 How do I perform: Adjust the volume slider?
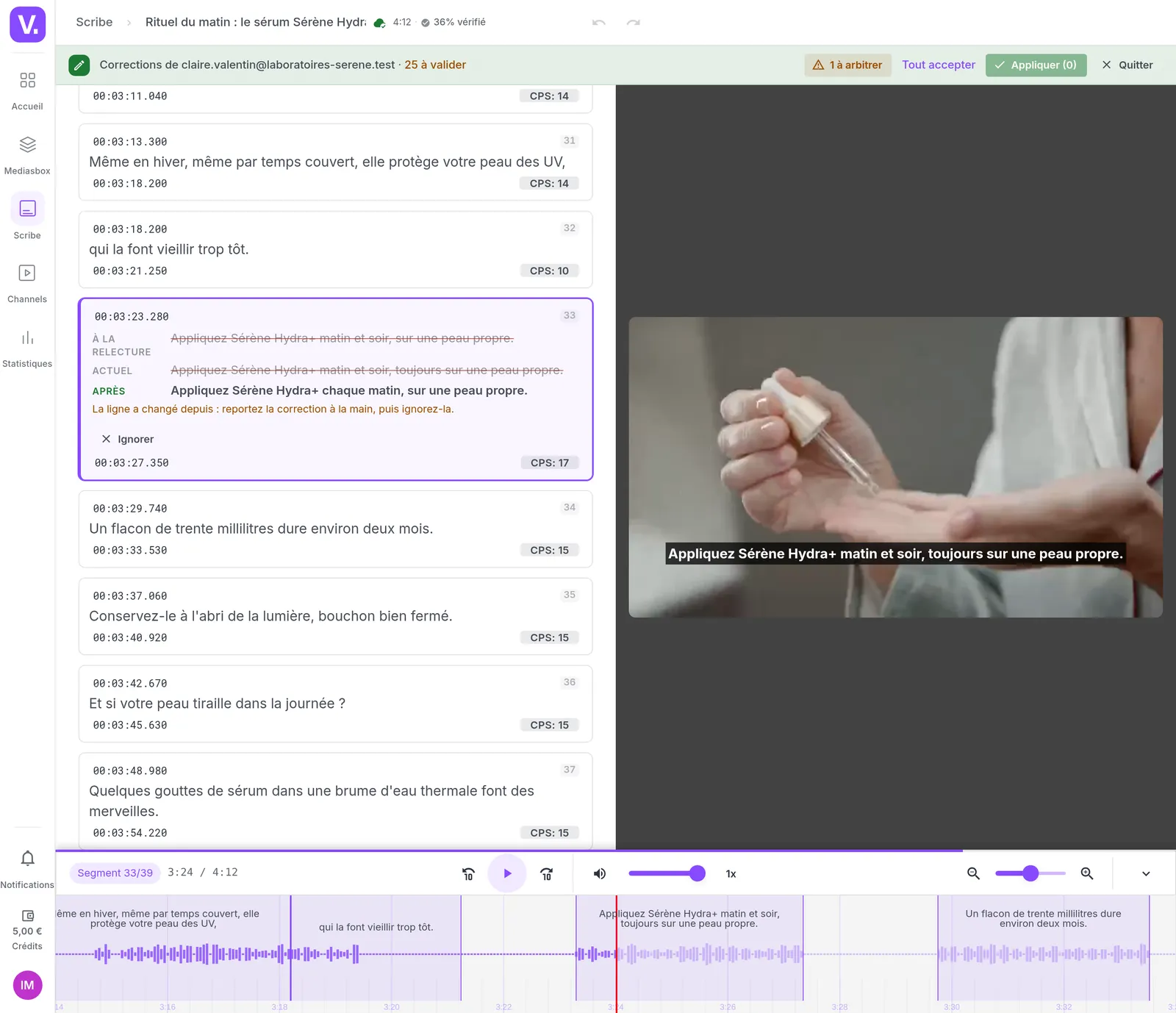tap(667, 873)
